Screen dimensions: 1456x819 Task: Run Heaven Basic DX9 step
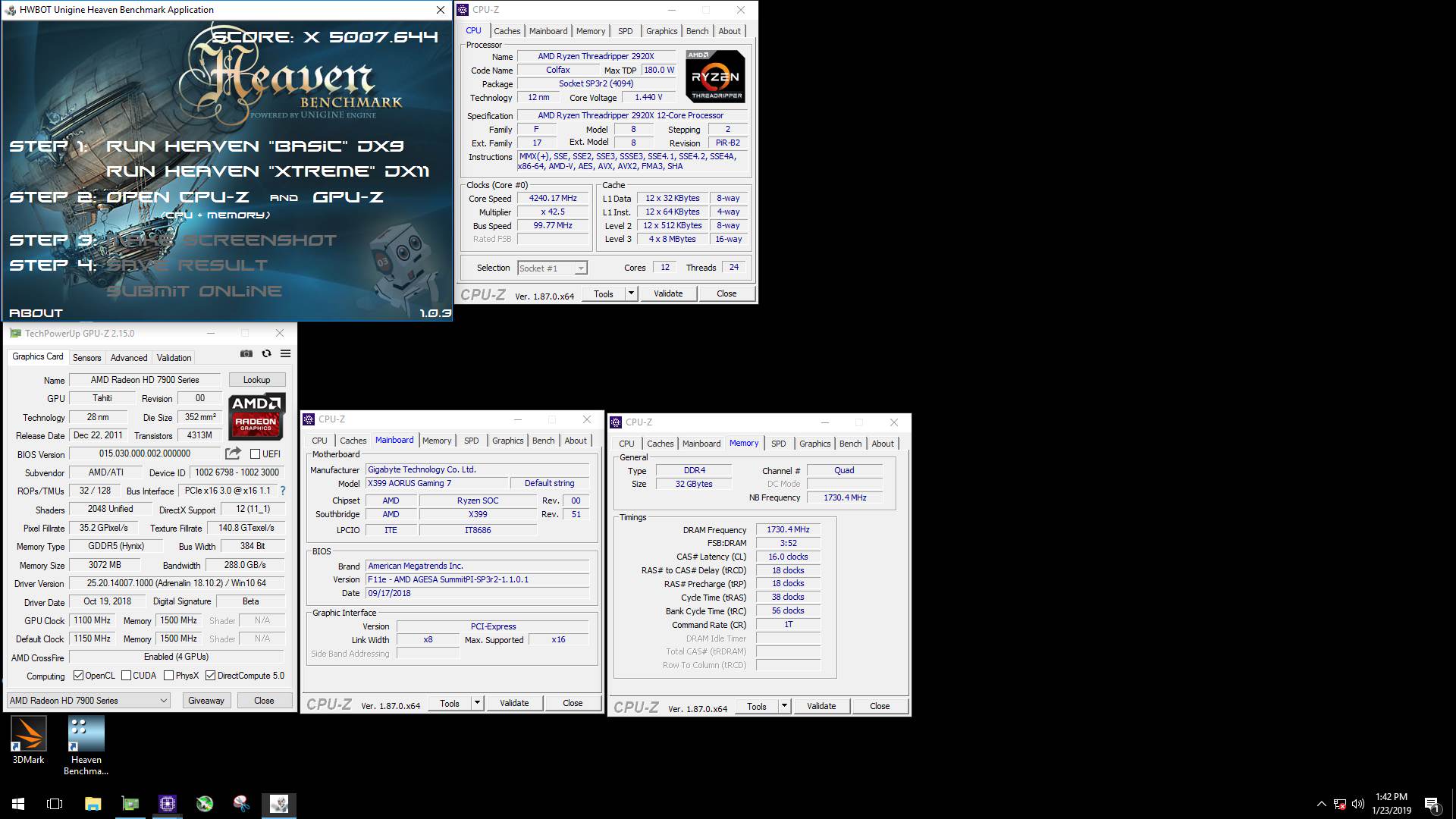click(255, 146)
